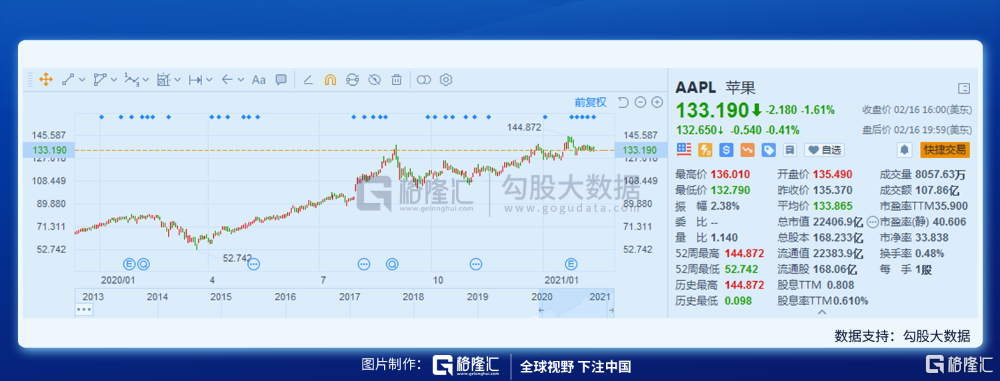Toggle the quote panel layout icon

click(x=964, y=89)
